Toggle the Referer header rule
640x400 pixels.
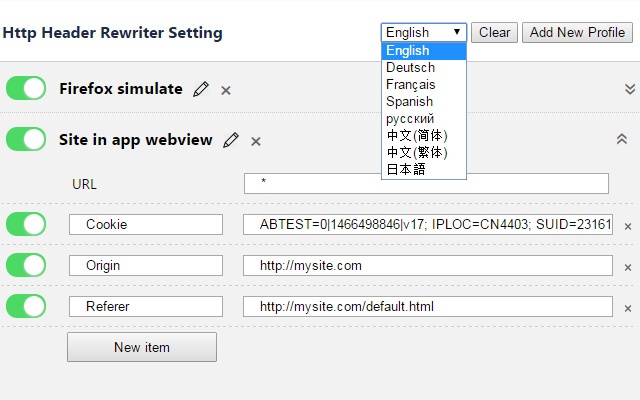coord(26,306)
